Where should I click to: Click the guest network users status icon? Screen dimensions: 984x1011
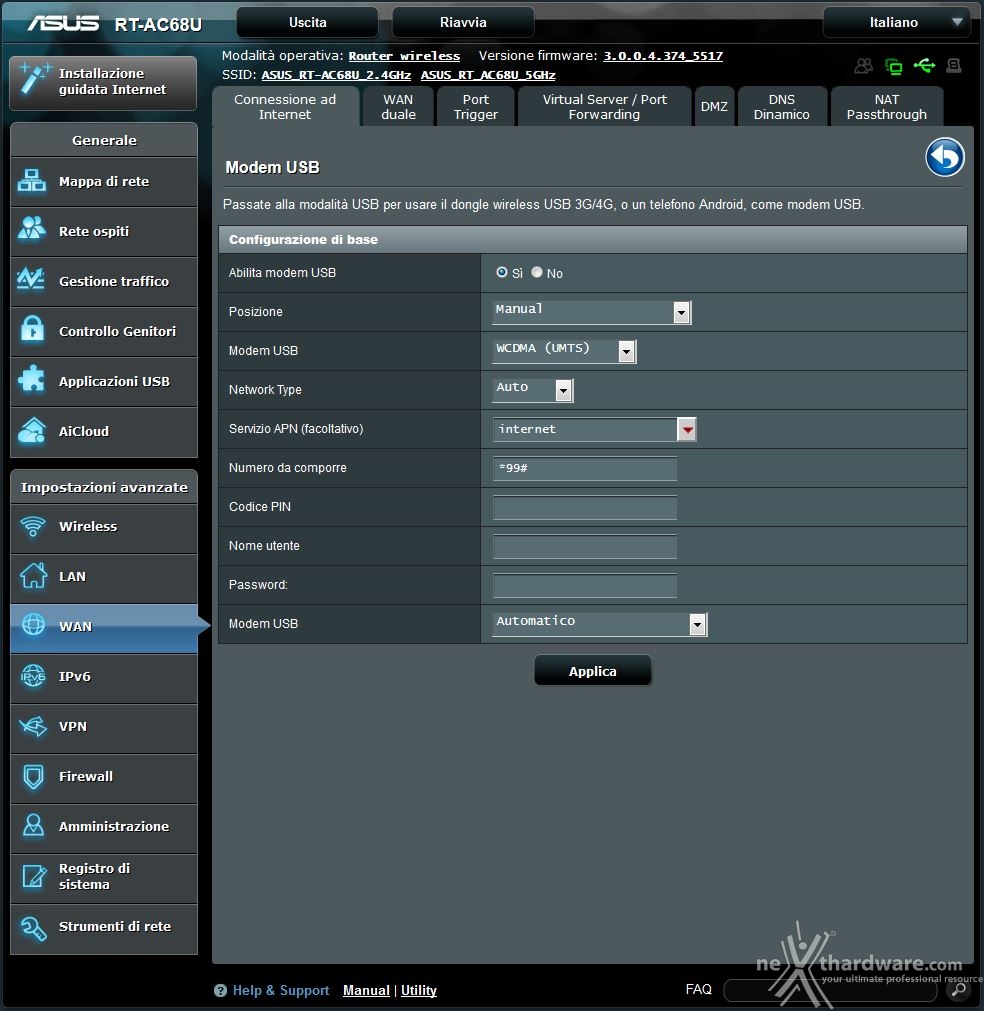[863, 66]
